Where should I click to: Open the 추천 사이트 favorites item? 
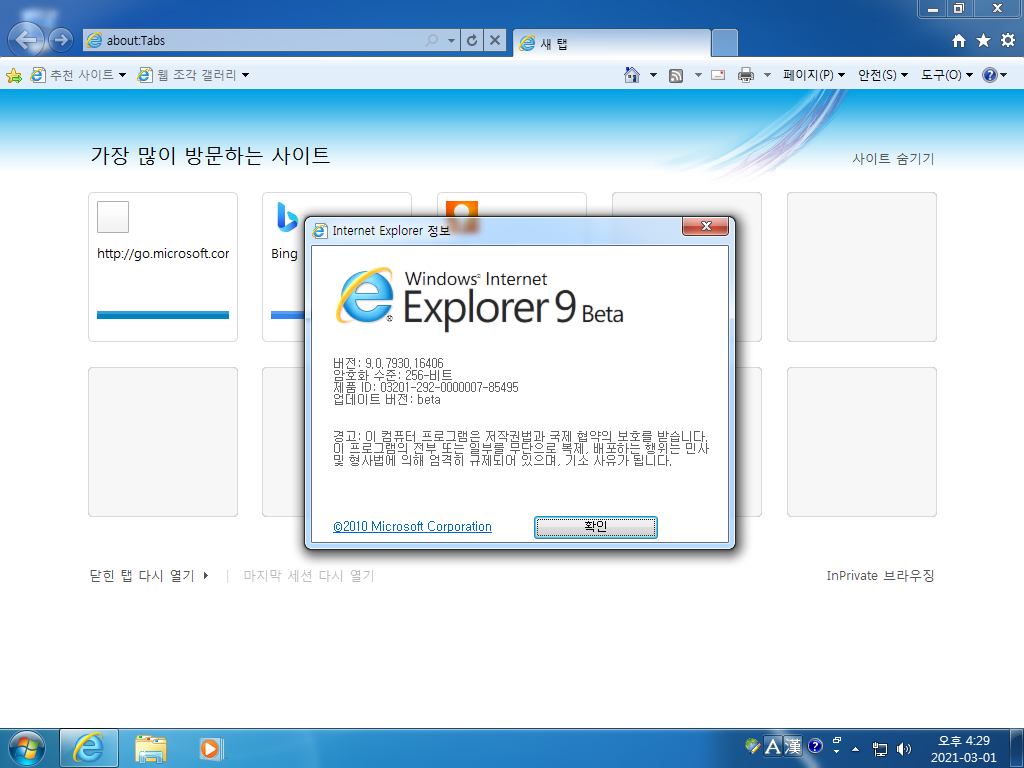[x=78, y=75]
